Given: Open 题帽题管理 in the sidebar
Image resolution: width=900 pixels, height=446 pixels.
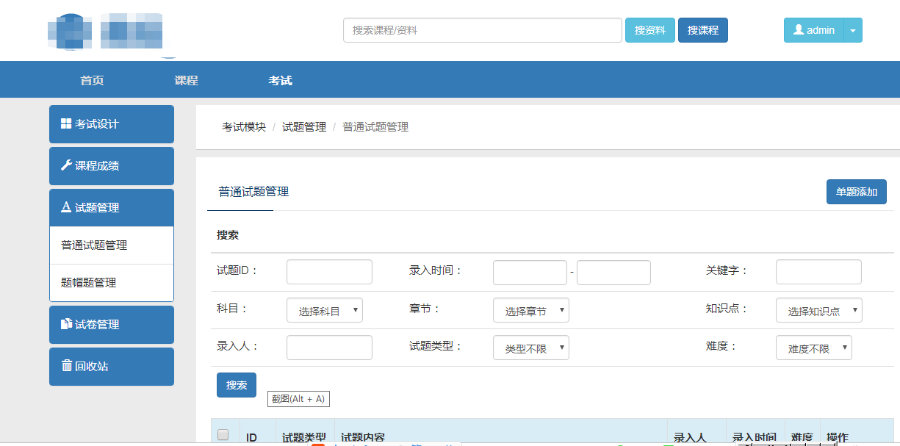Looking at the screenshot, I should 88,283.
